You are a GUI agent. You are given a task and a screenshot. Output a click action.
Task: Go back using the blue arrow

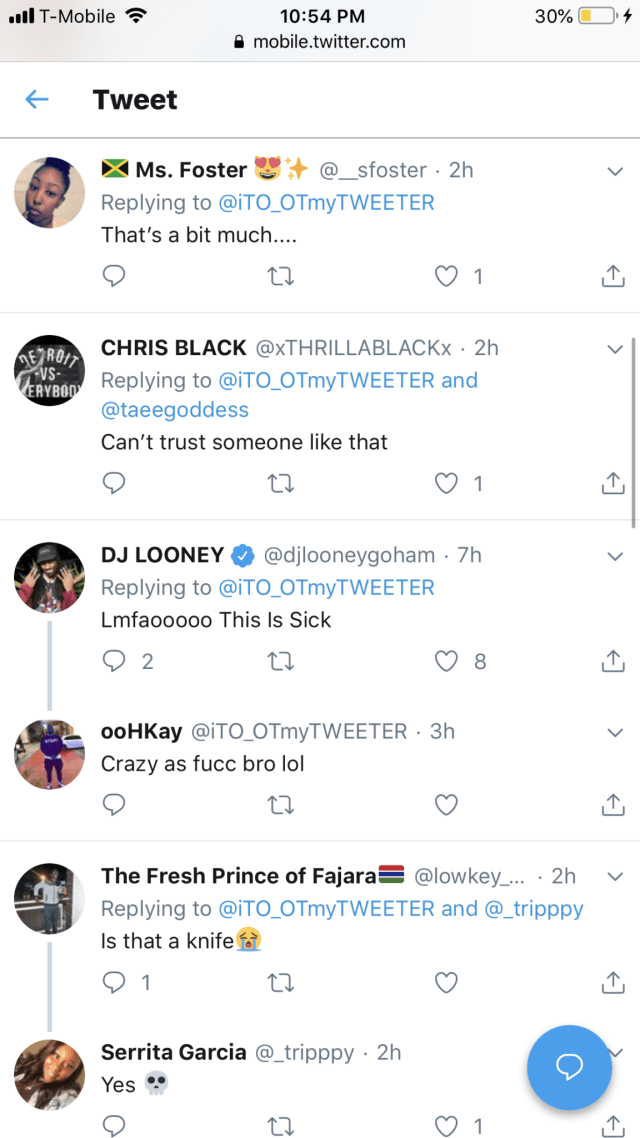pyautogui.click(x=37, y=99)
